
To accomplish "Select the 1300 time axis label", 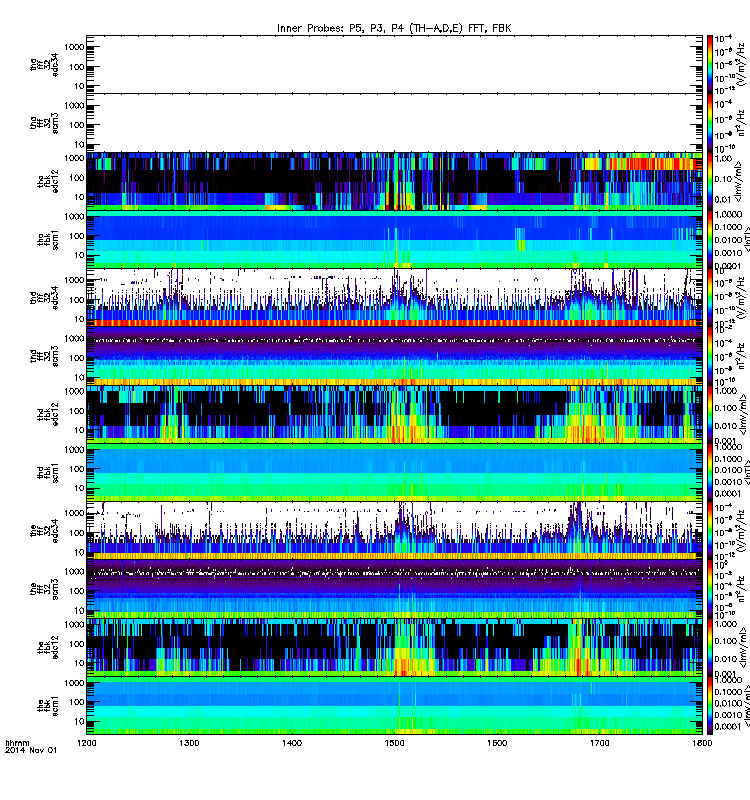I will [x=189, y=743].
